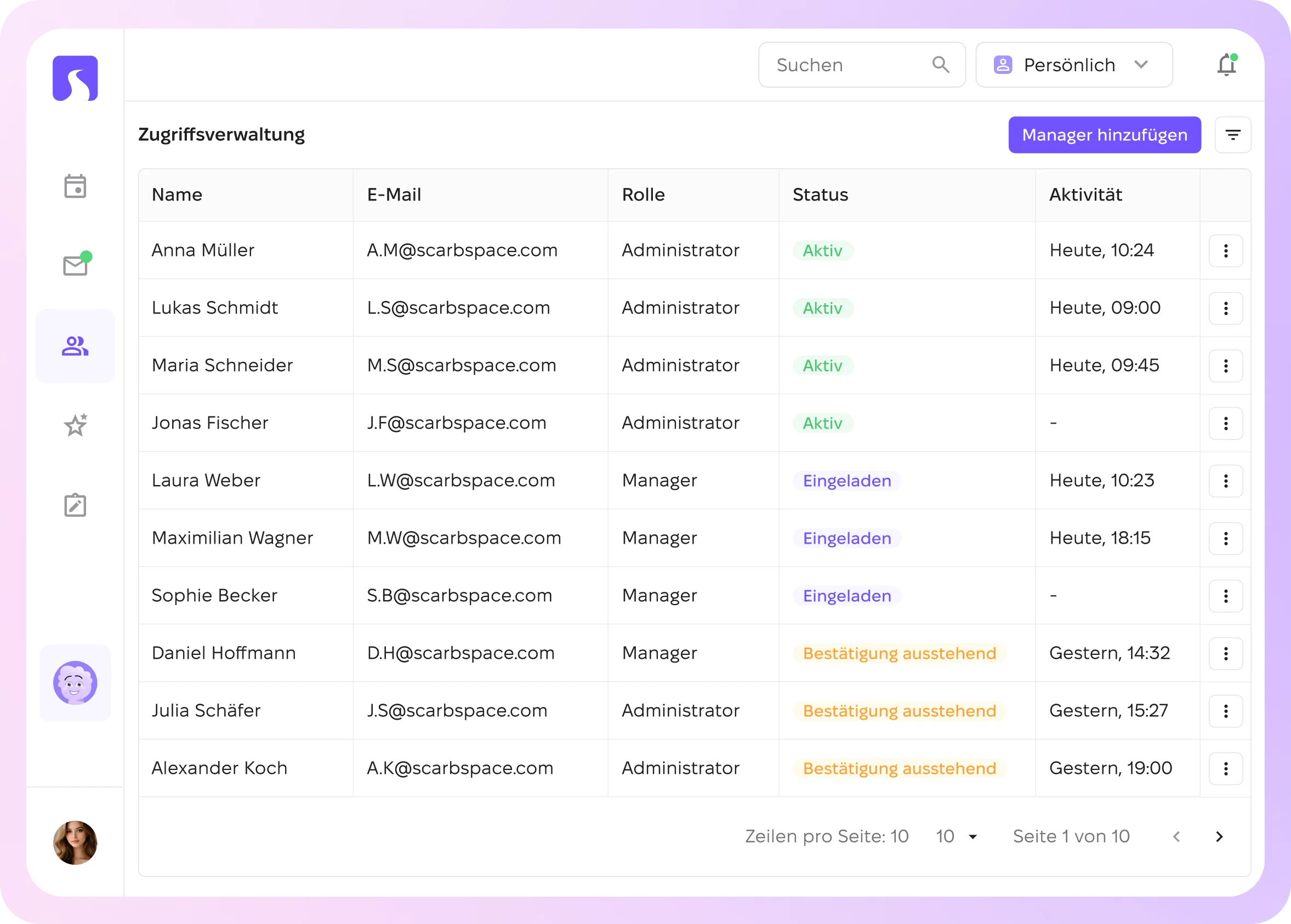Image resolution: width=1291 pixels, height=924 pixels.
Task: Open row menu for Jonas Fischer
Action: click(x=1226, y=423)
